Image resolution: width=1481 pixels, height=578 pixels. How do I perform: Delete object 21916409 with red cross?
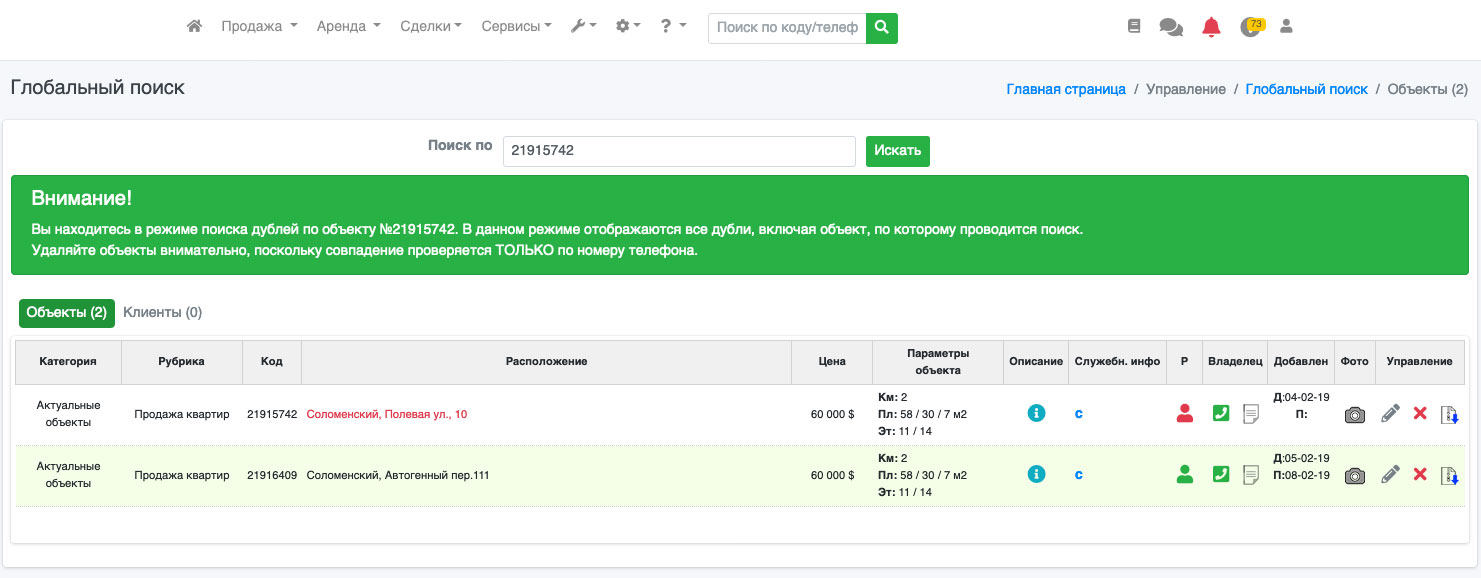pos(1420,475)
